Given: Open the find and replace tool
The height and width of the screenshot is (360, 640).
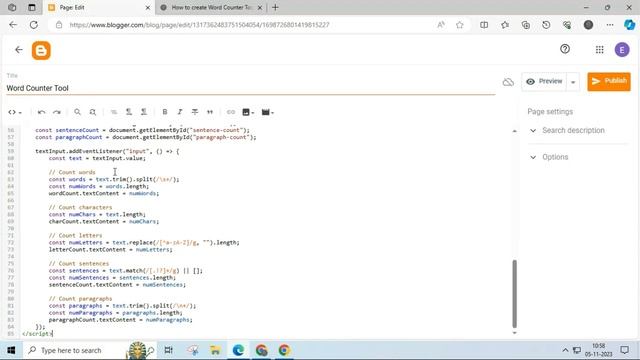Looking at the screenshot, I should click(93, 112).
